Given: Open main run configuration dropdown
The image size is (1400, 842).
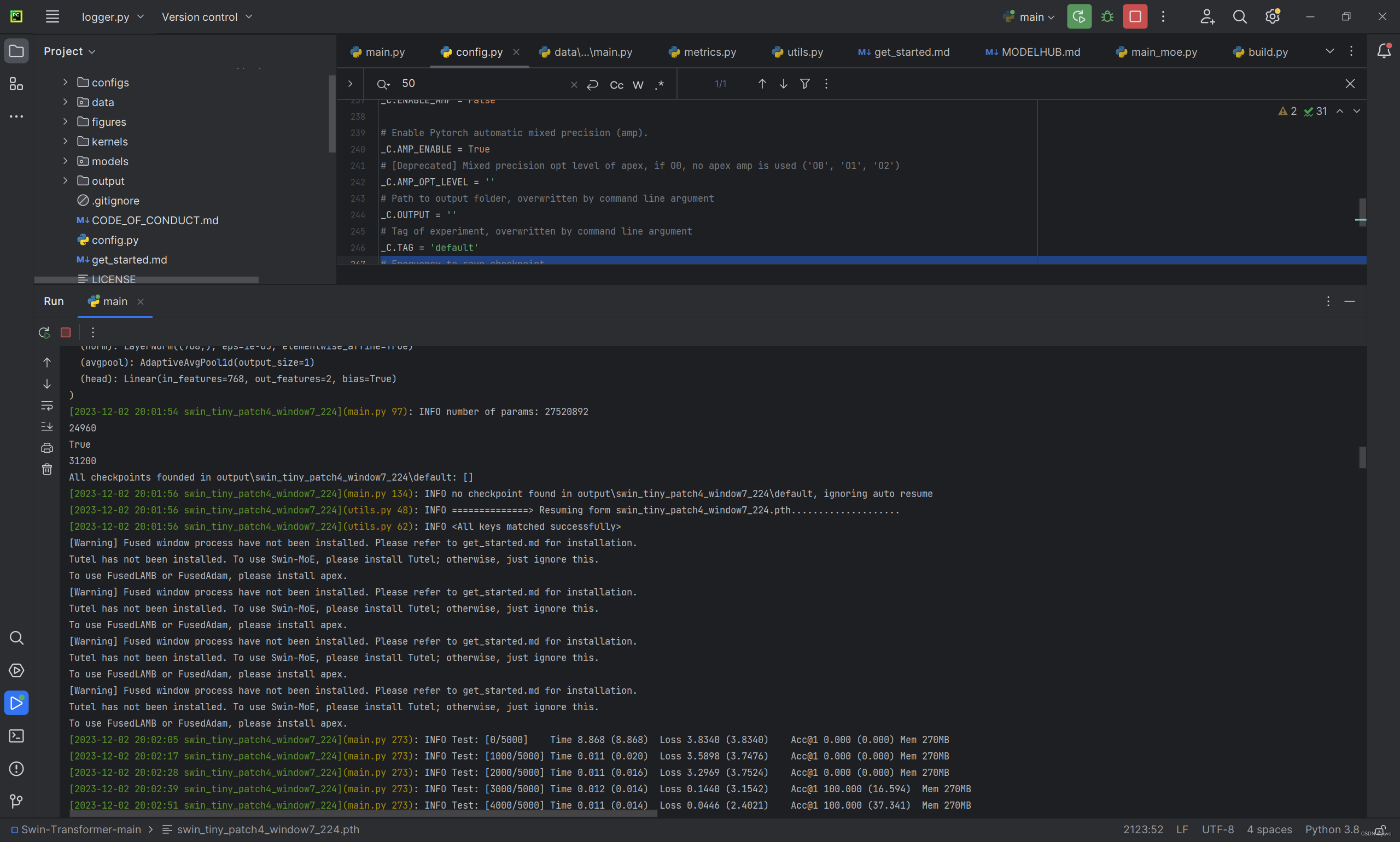Looking at the screenshot, I should pos(1029,17).
